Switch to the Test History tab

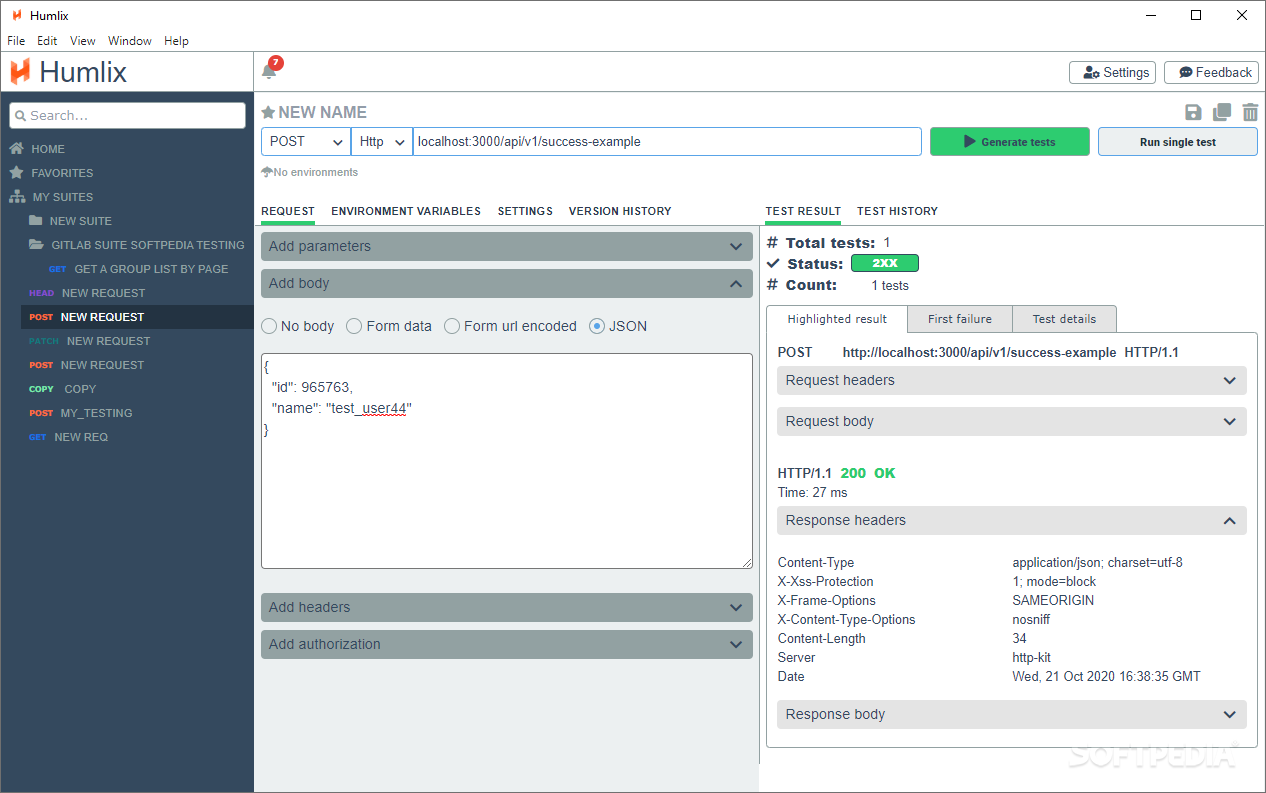tap(897, 211)
